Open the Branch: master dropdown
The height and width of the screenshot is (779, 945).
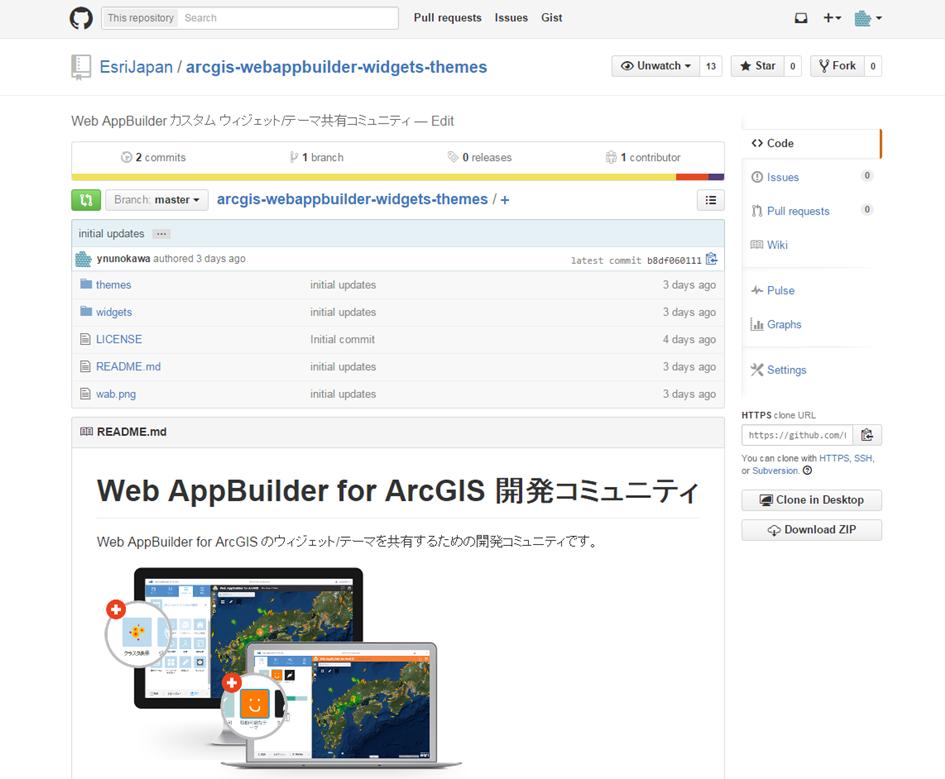[x=157, y=200]
